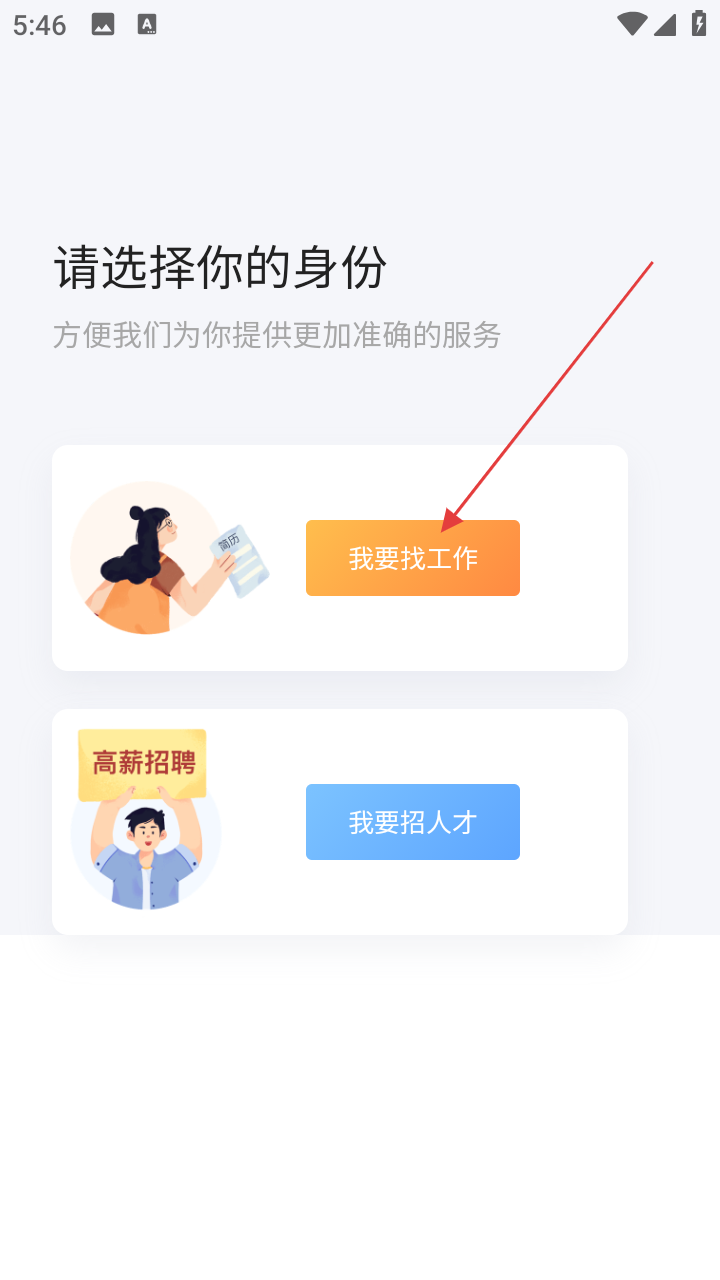This screenshot has width=720, height=1280.
Task: Tap the 方便我们为你提供更加准确的服务 subtitle
Action: (x=277, y=335)
